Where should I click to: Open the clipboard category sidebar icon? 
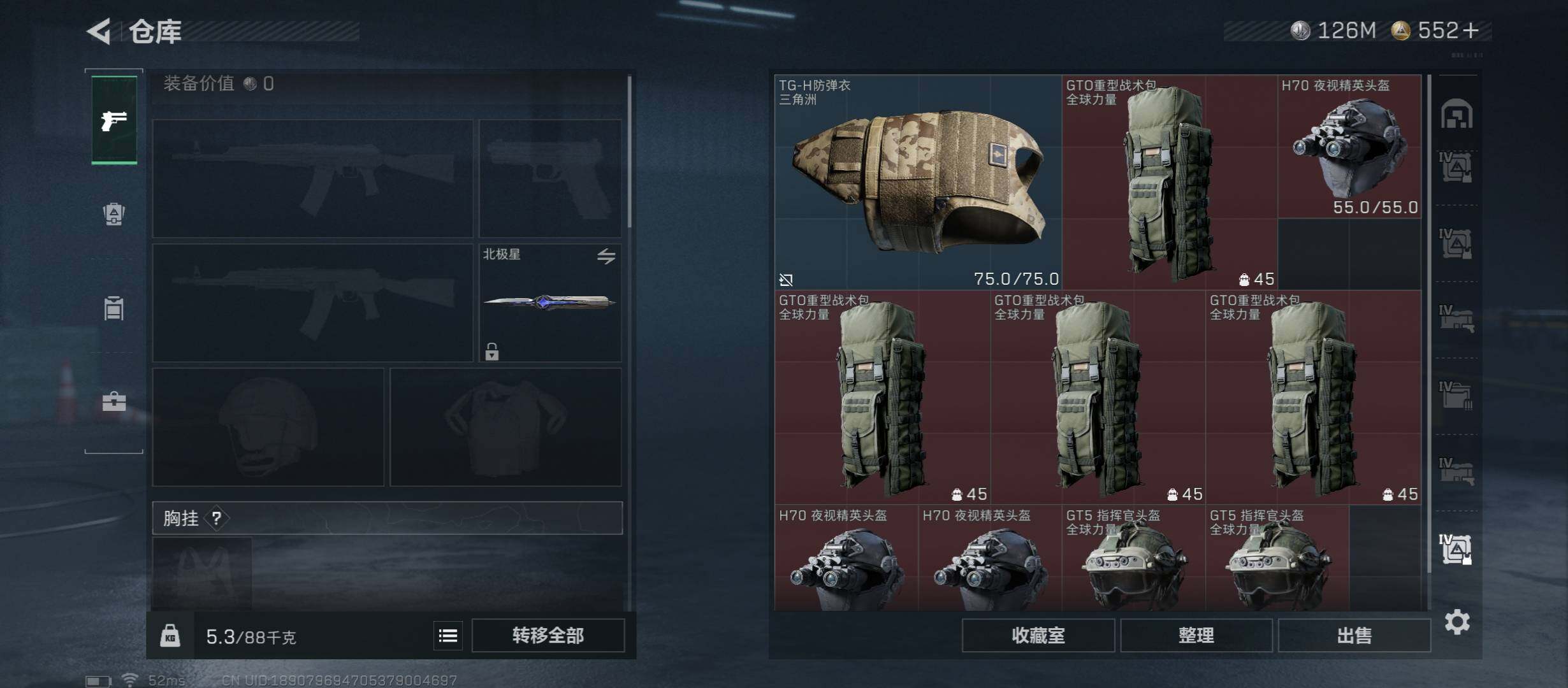click(x=114, y=308)
